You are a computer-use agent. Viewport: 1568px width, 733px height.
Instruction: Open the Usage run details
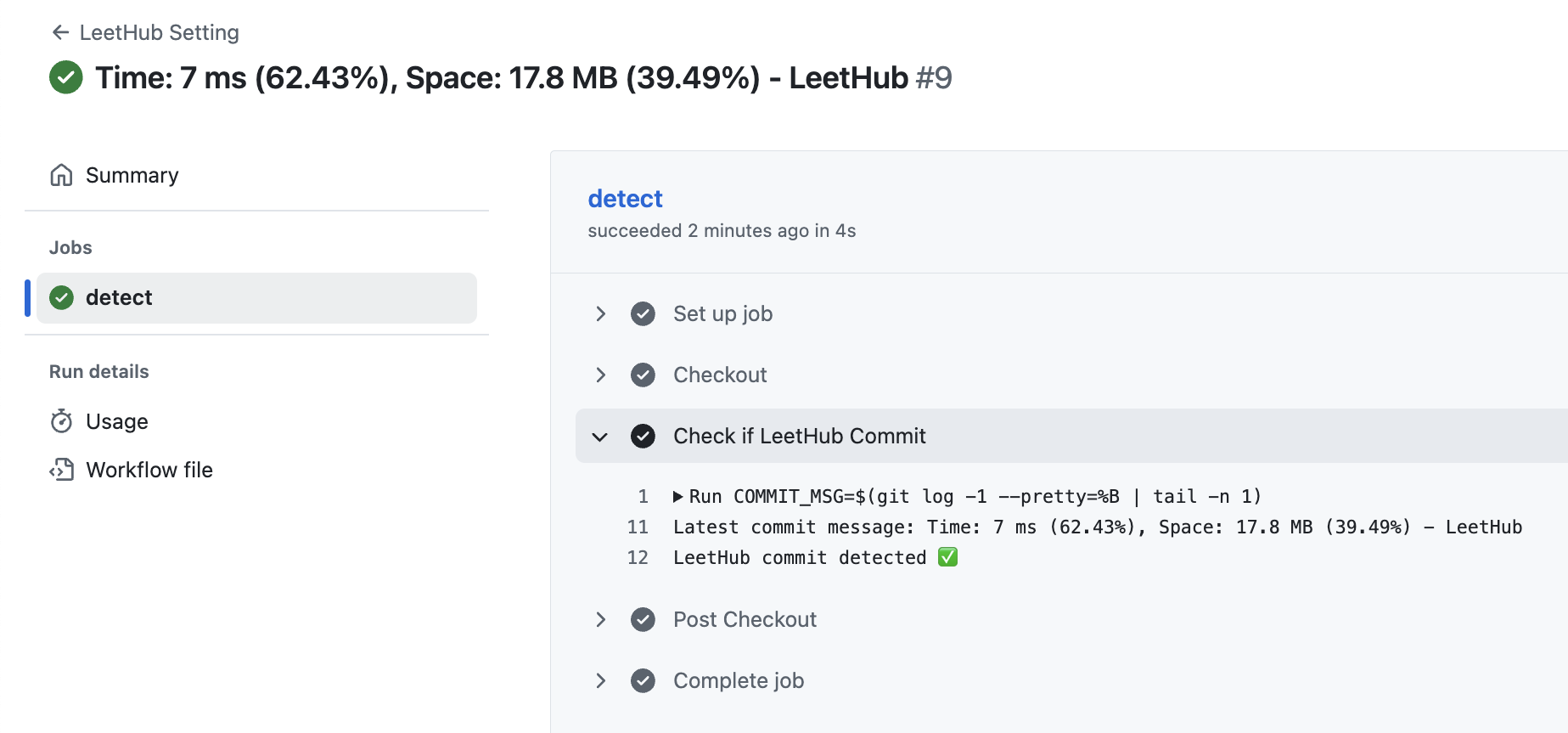(x=117, y=421)
